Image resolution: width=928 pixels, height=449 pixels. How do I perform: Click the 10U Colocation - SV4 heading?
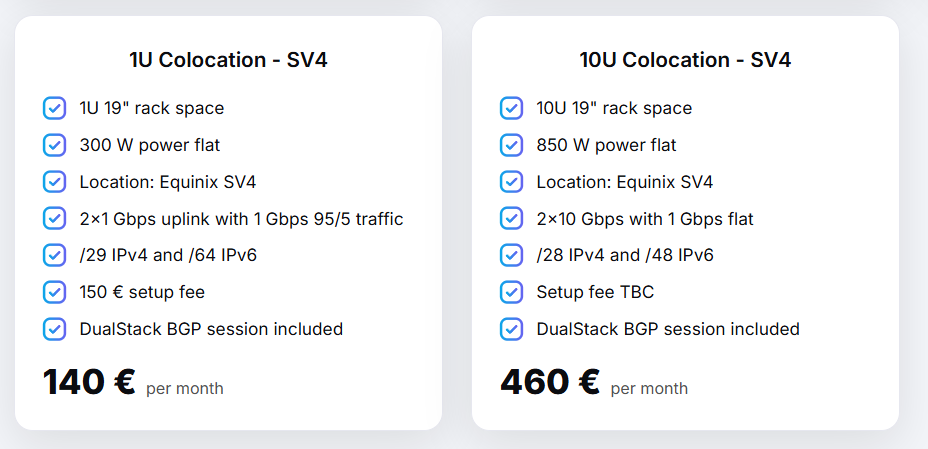[x=685, y=60]
